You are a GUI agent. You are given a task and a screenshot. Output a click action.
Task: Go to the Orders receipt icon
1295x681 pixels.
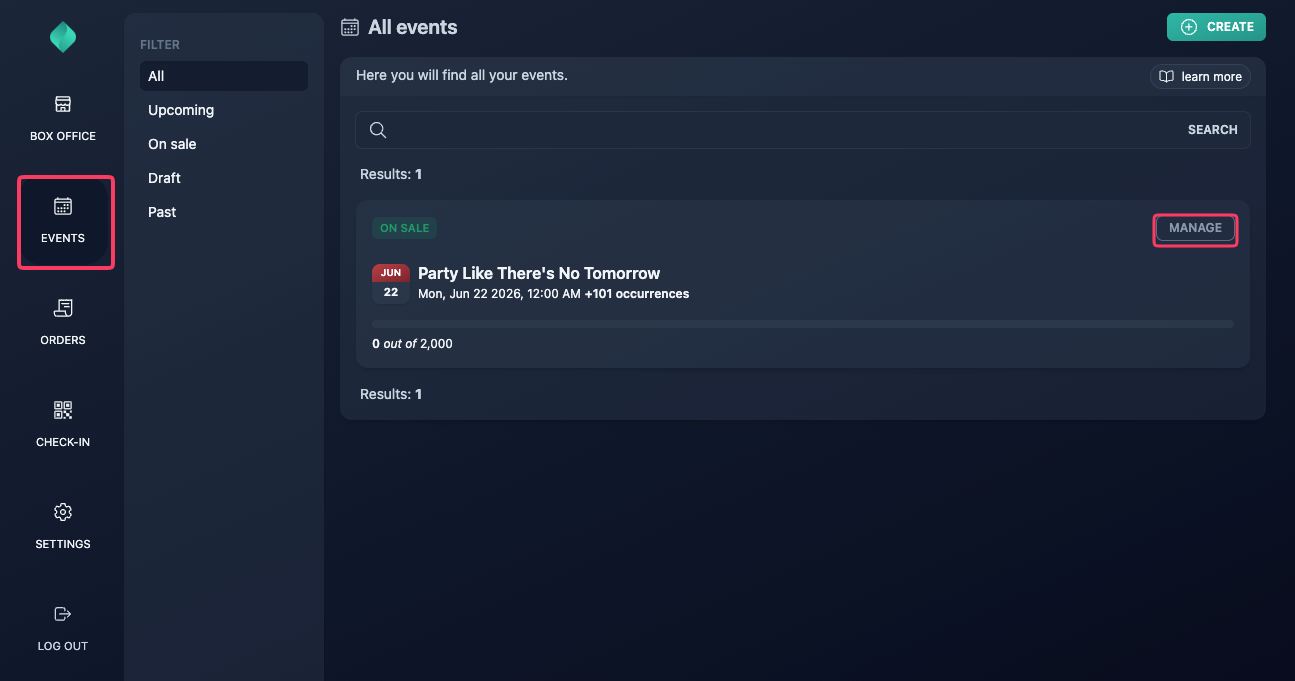(x=63, y=308)
